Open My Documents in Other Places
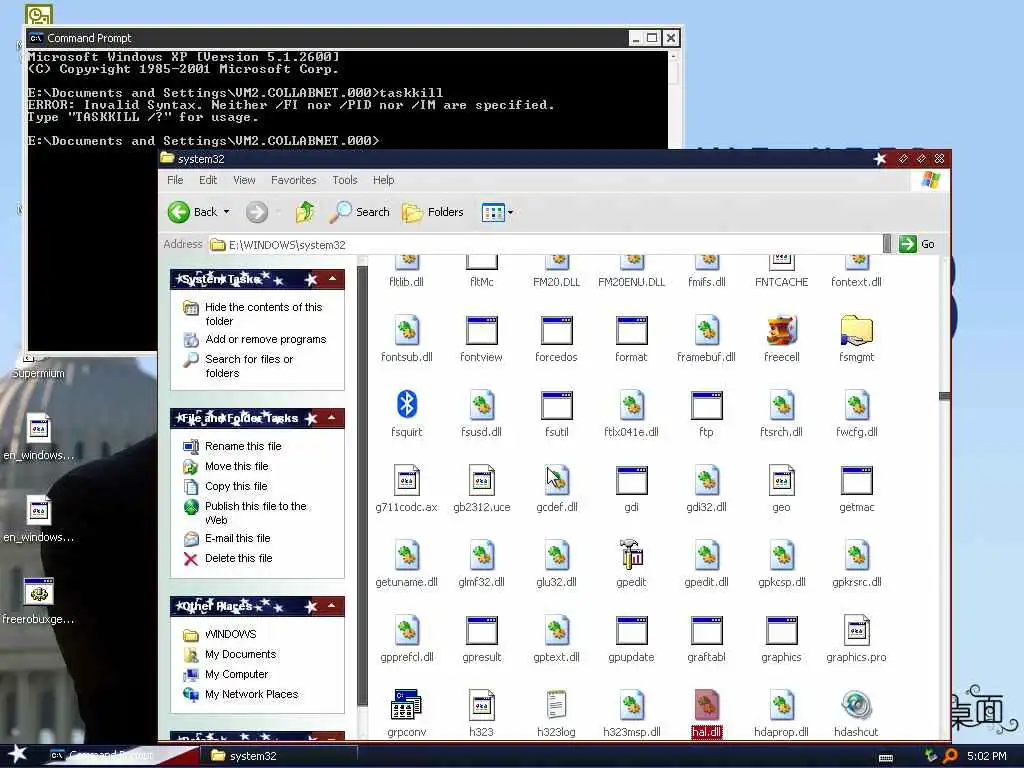 tap(240, 654)
